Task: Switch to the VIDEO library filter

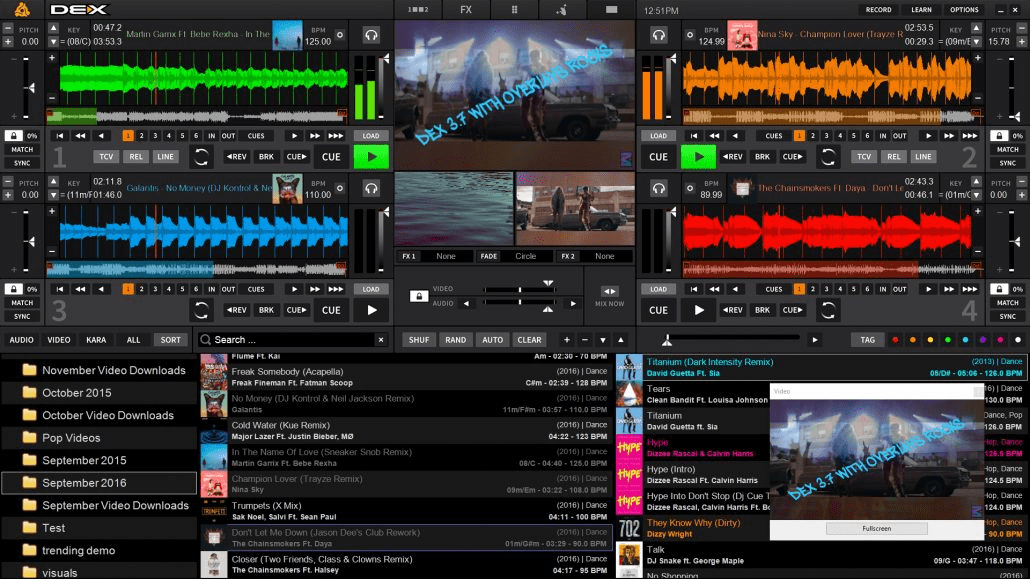Action: [x=58, y=340]
